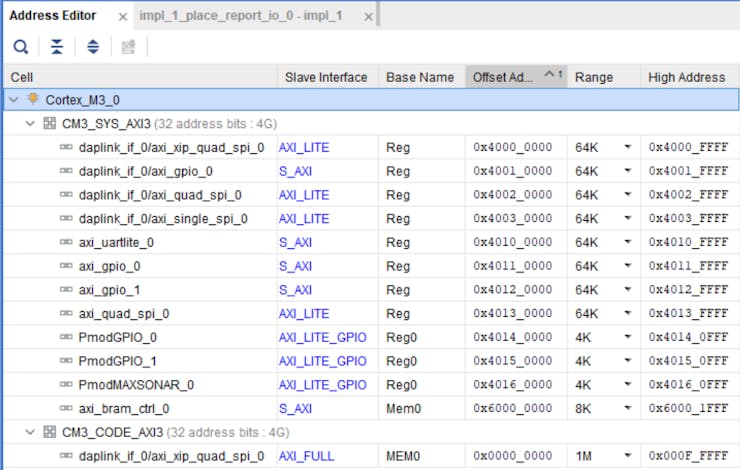Edit offset address 0x4014_0000

pos(513,337)
